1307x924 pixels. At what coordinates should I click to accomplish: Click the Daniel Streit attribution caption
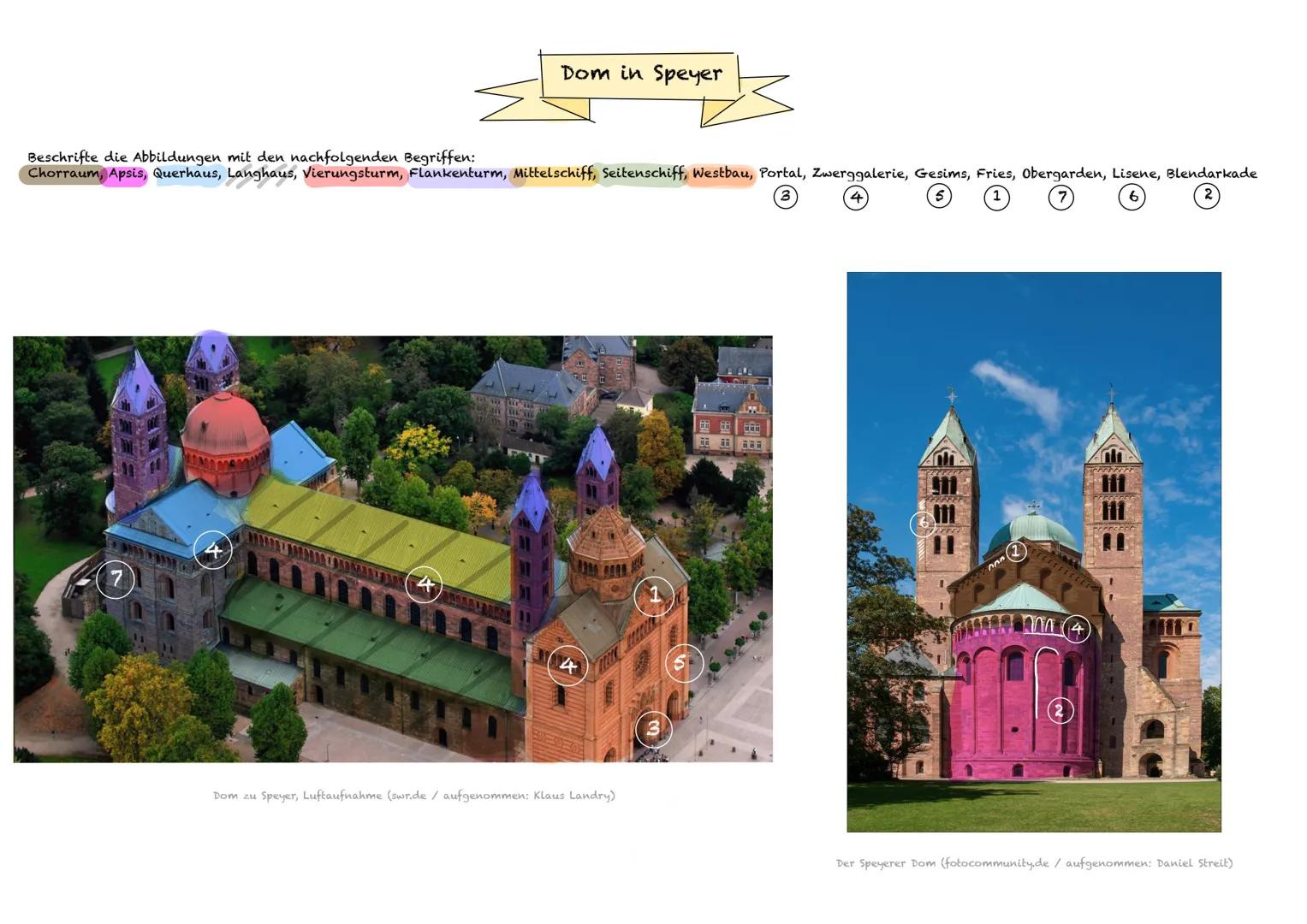click(x=1035, y=863)
